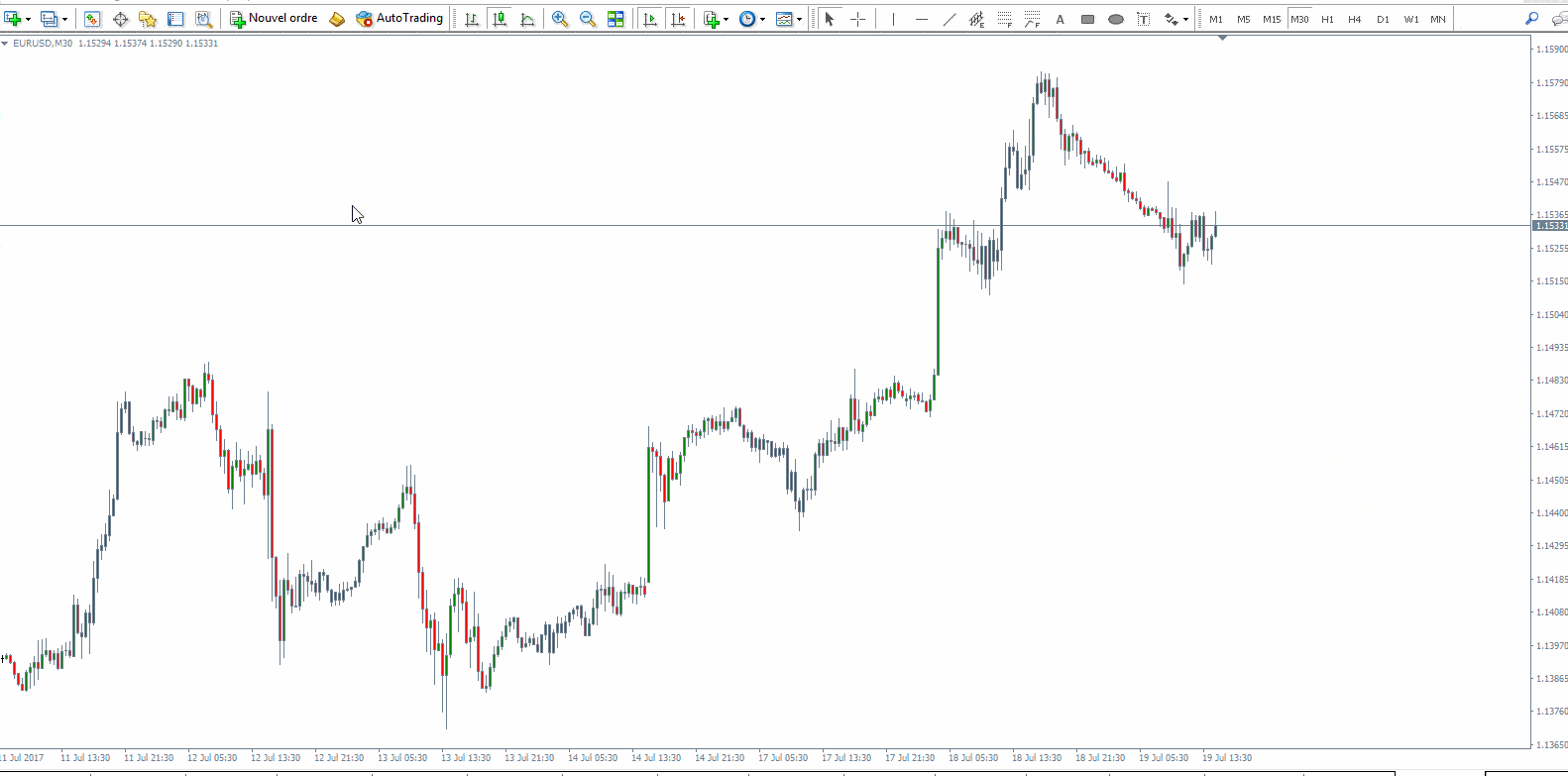Open the chart Templates icon

click(x=784, y=19)
